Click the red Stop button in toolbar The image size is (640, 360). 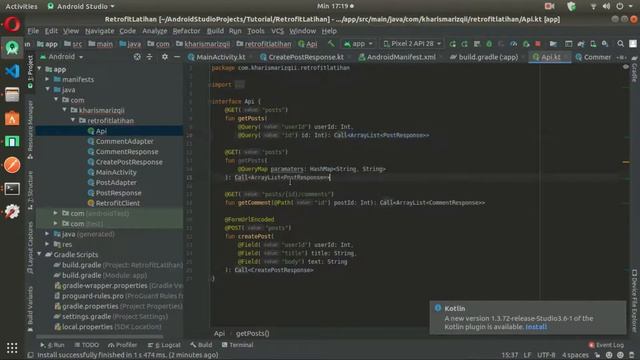click(x=538, y=44)
